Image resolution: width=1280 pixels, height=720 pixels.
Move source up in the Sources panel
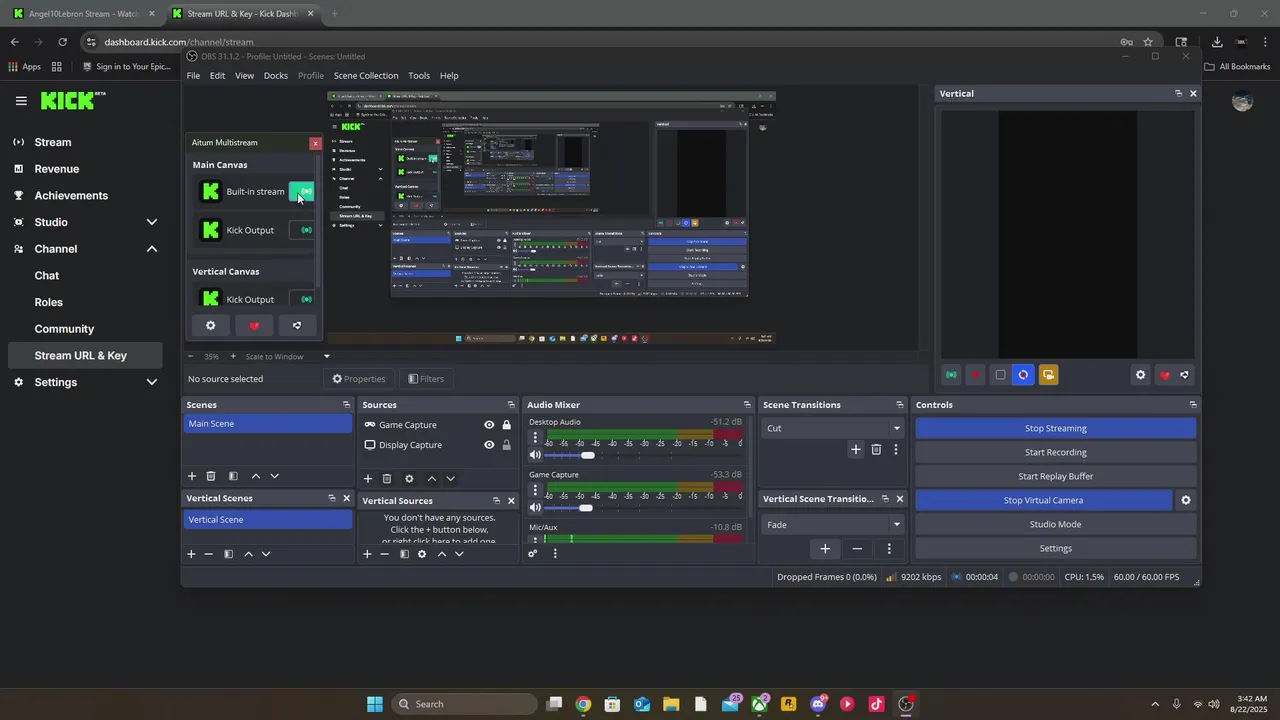[432, 479]
